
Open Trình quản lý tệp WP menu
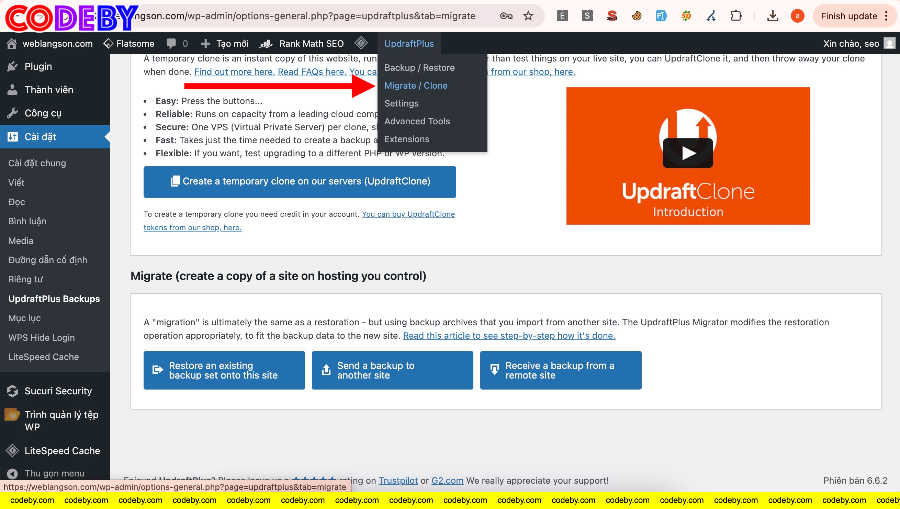[55, 421]
